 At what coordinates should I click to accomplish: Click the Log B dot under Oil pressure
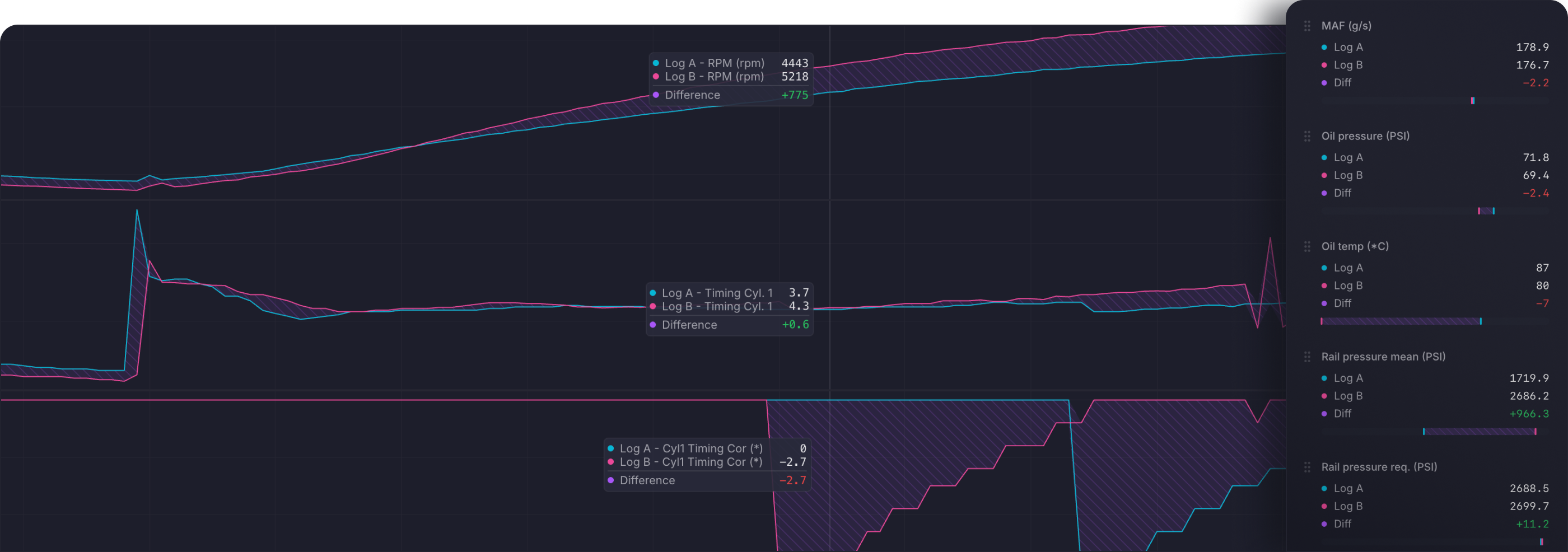1324,175
